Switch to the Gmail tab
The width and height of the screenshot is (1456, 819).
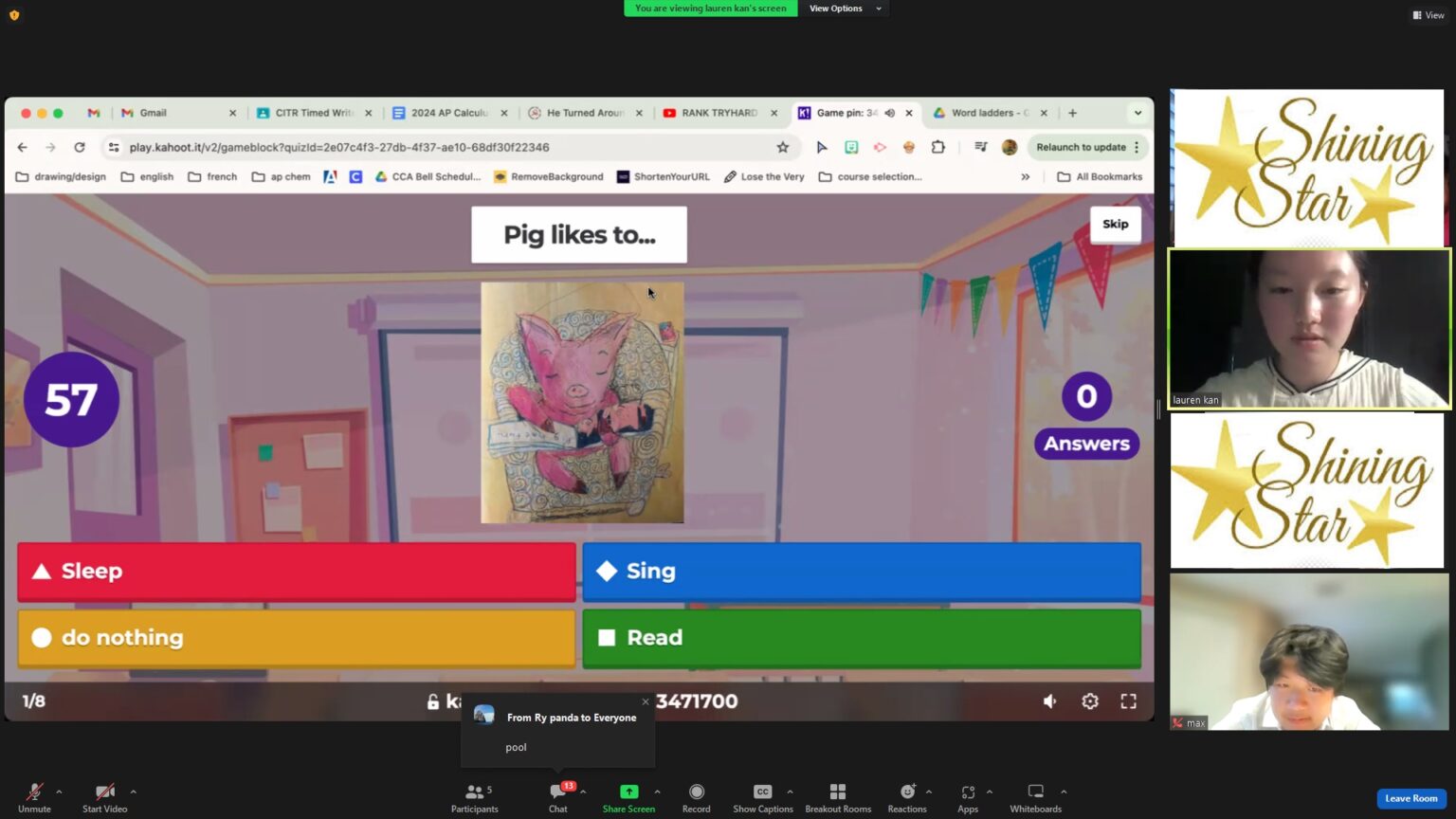177,113
